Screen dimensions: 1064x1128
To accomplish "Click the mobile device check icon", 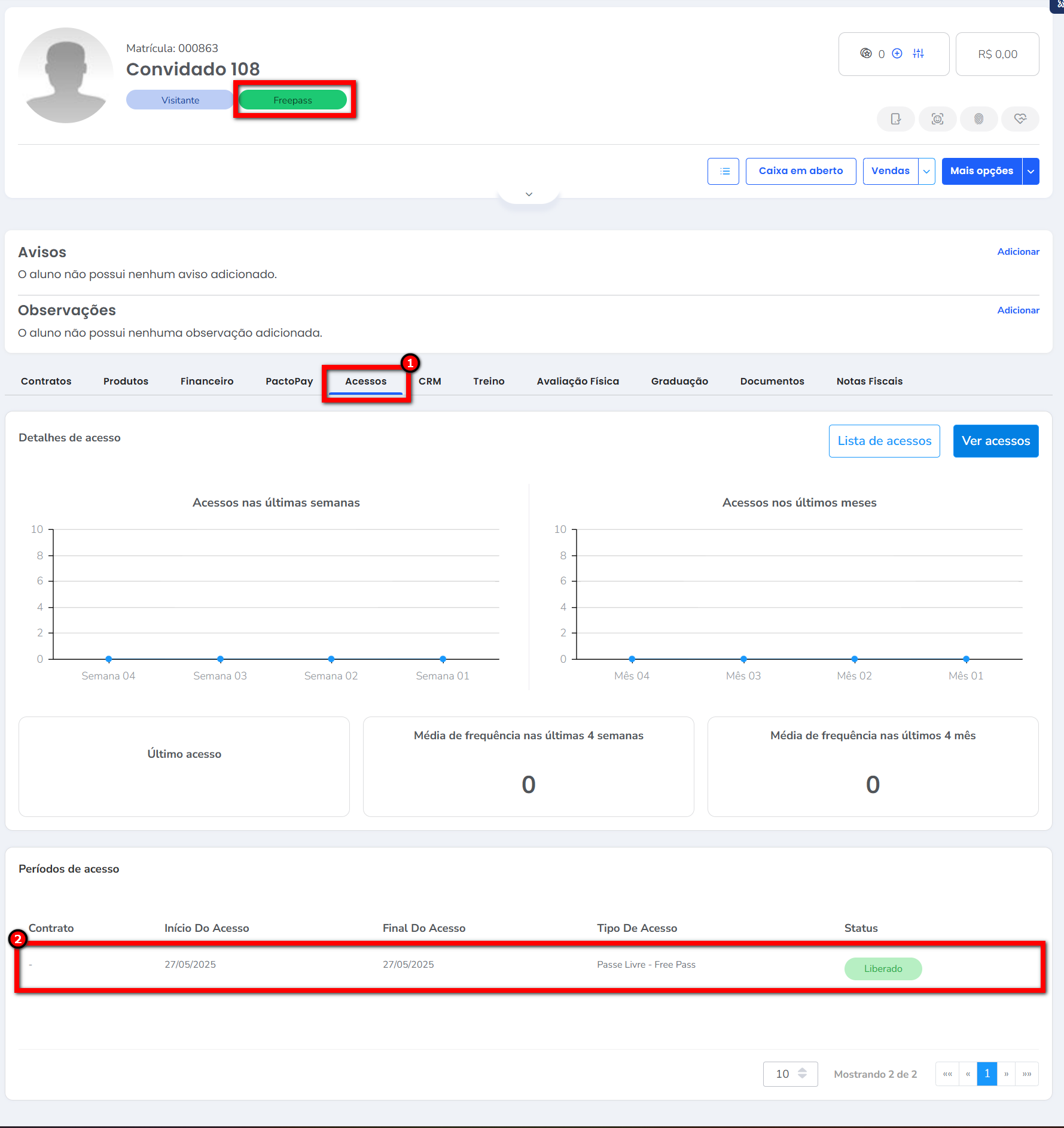I will tap(895, 119).
